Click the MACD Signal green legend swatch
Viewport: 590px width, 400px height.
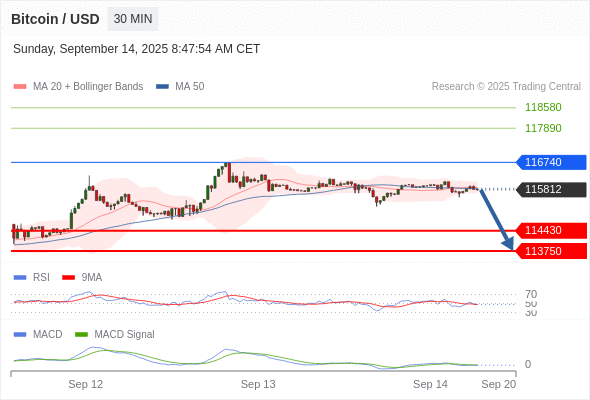coord(81,335)
